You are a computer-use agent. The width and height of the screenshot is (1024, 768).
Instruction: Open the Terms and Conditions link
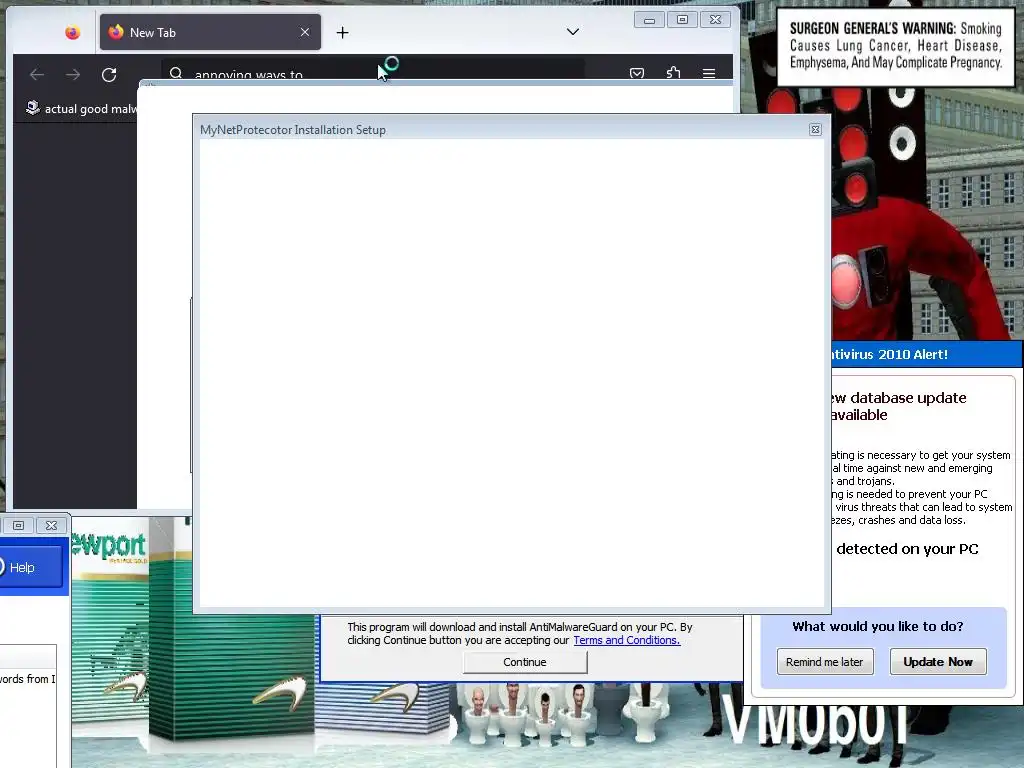coord(626,640)
